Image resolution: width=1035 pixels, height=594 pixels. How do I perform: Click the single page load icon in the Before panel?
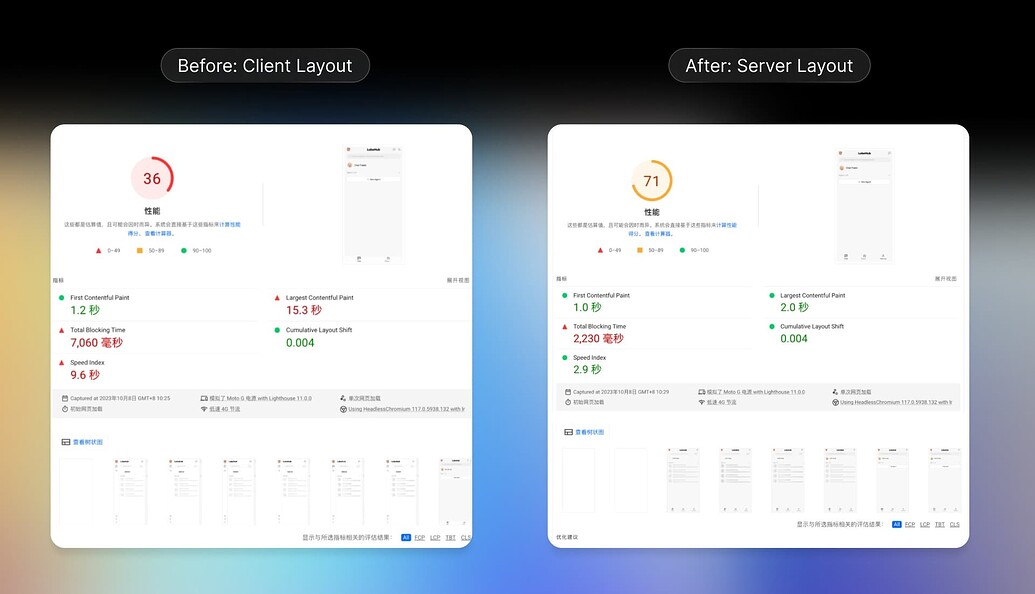click(343, 399)
